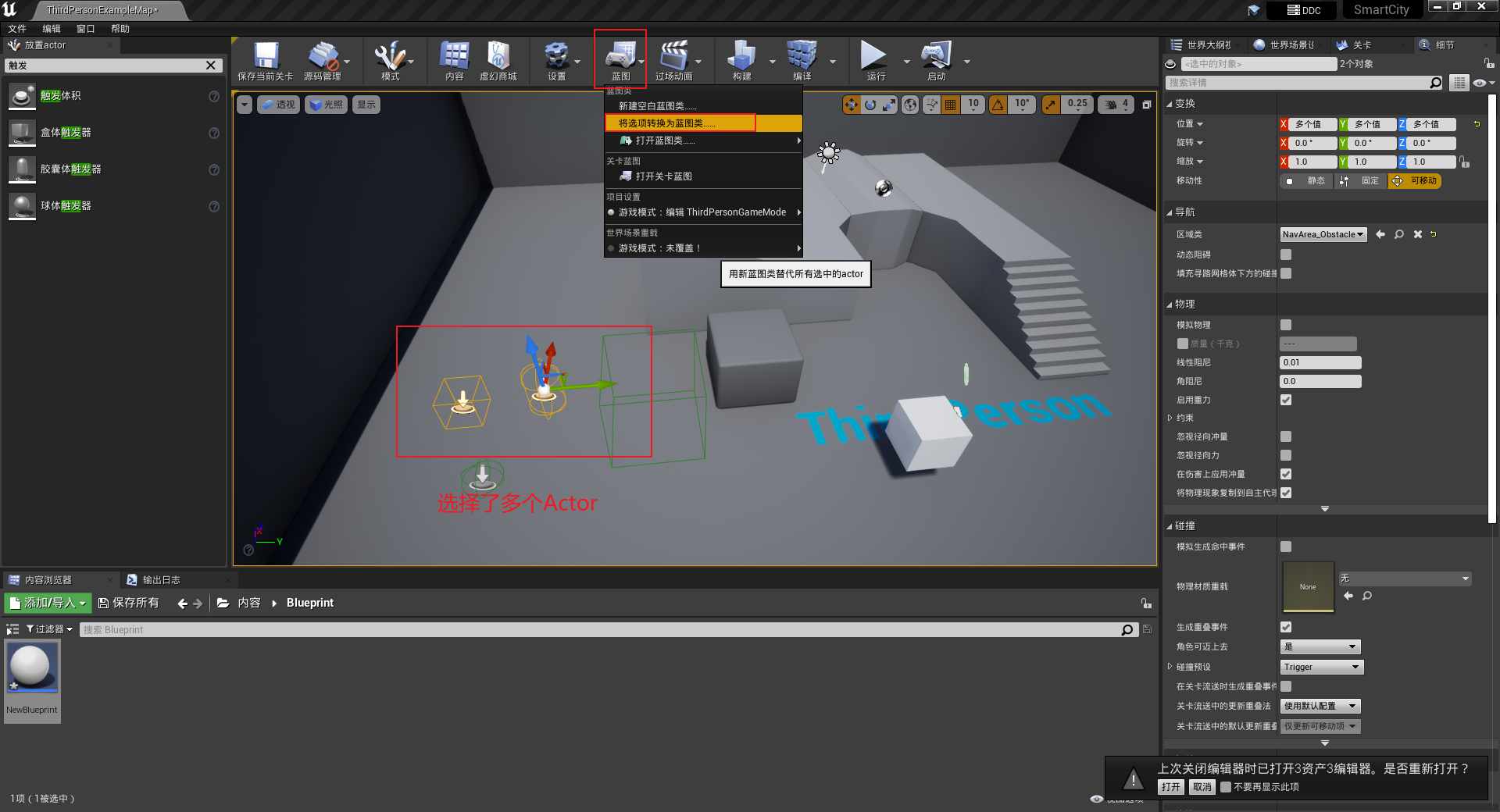The image size is (1500, 812).
Task: Open the NavArea_Obstacle 区域类 dropdown
Action: [1323, 233]
